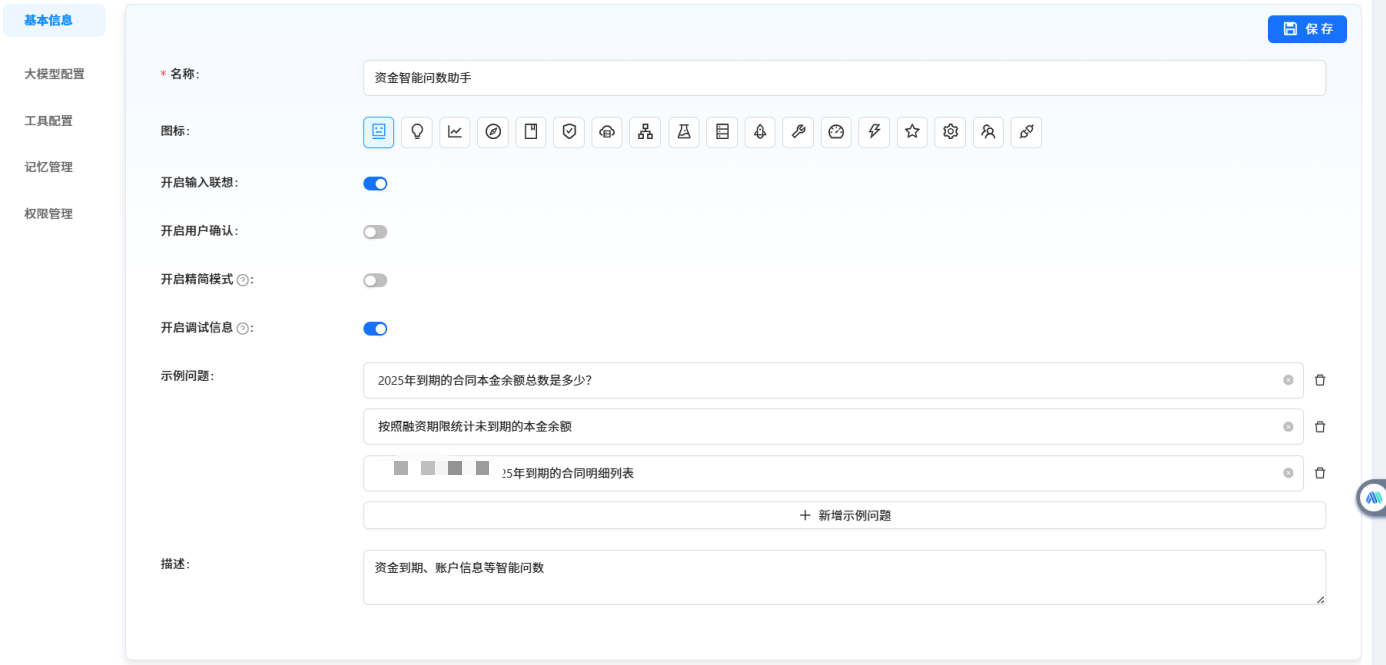Pick the compass icon
1386x665 pixels.
point(493,132)
